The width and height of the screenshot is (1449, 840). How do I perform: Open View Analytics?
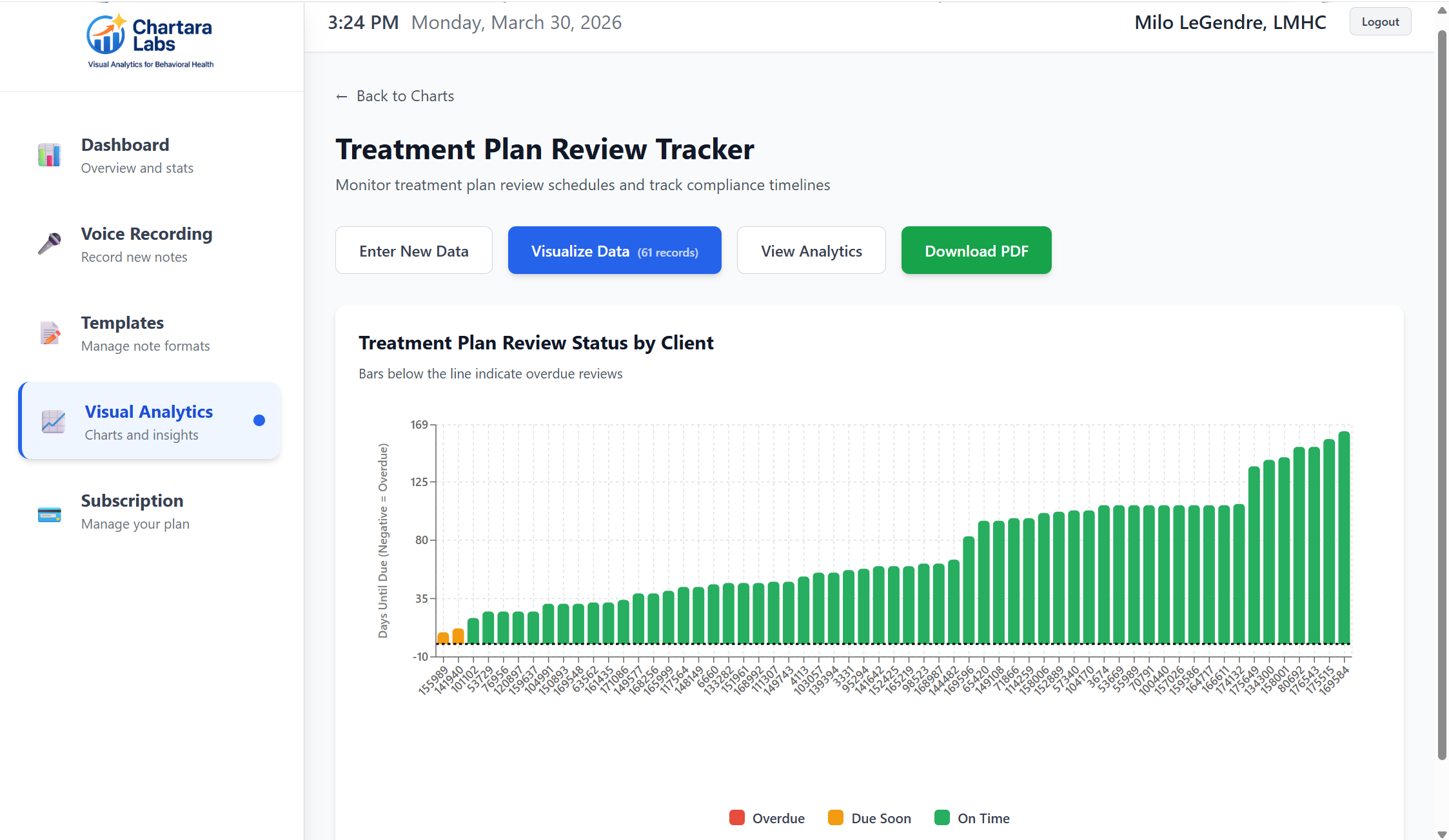(x=811, y=250)
